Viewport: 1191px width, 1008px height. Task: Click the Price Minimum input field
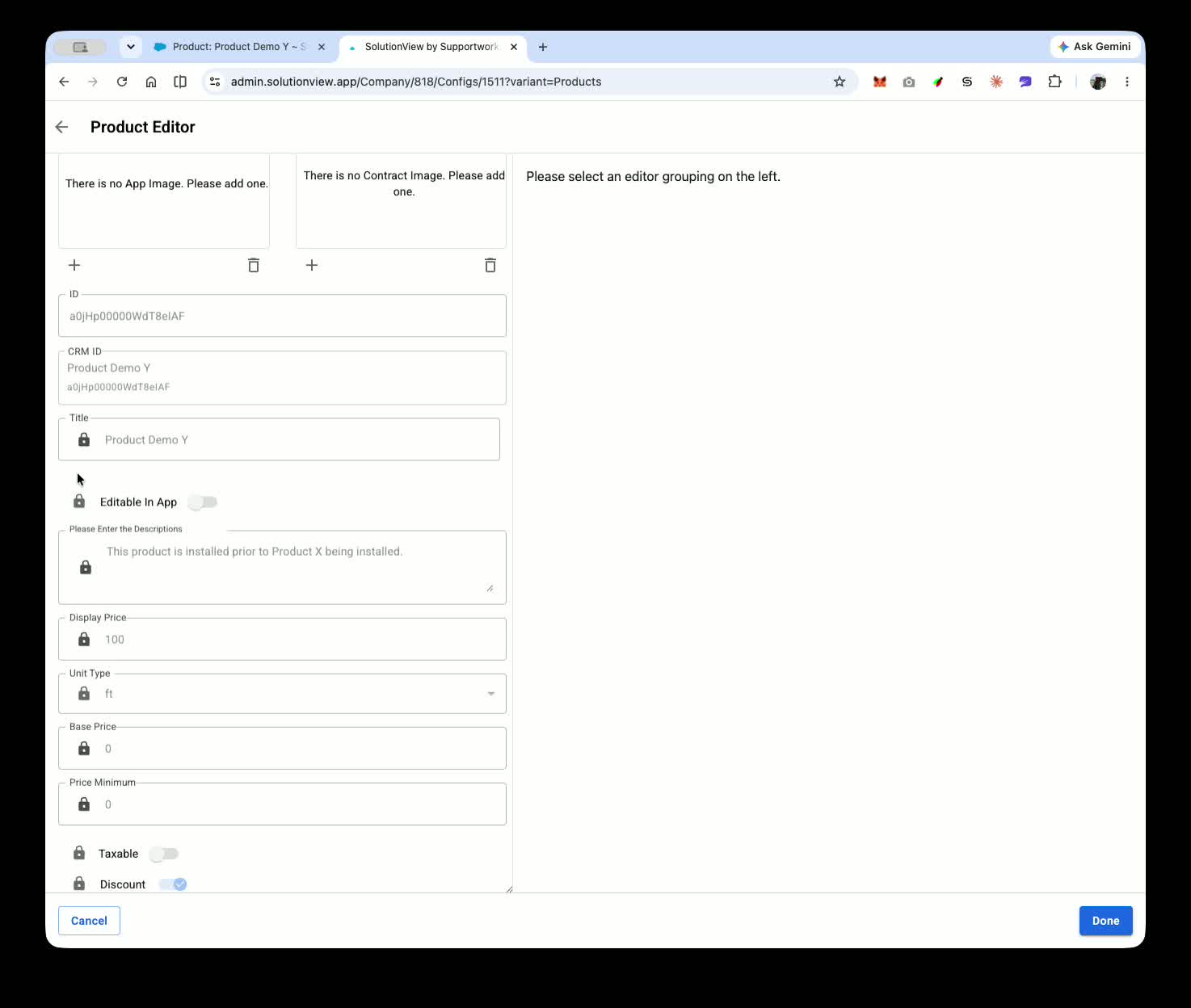[283, 804]
